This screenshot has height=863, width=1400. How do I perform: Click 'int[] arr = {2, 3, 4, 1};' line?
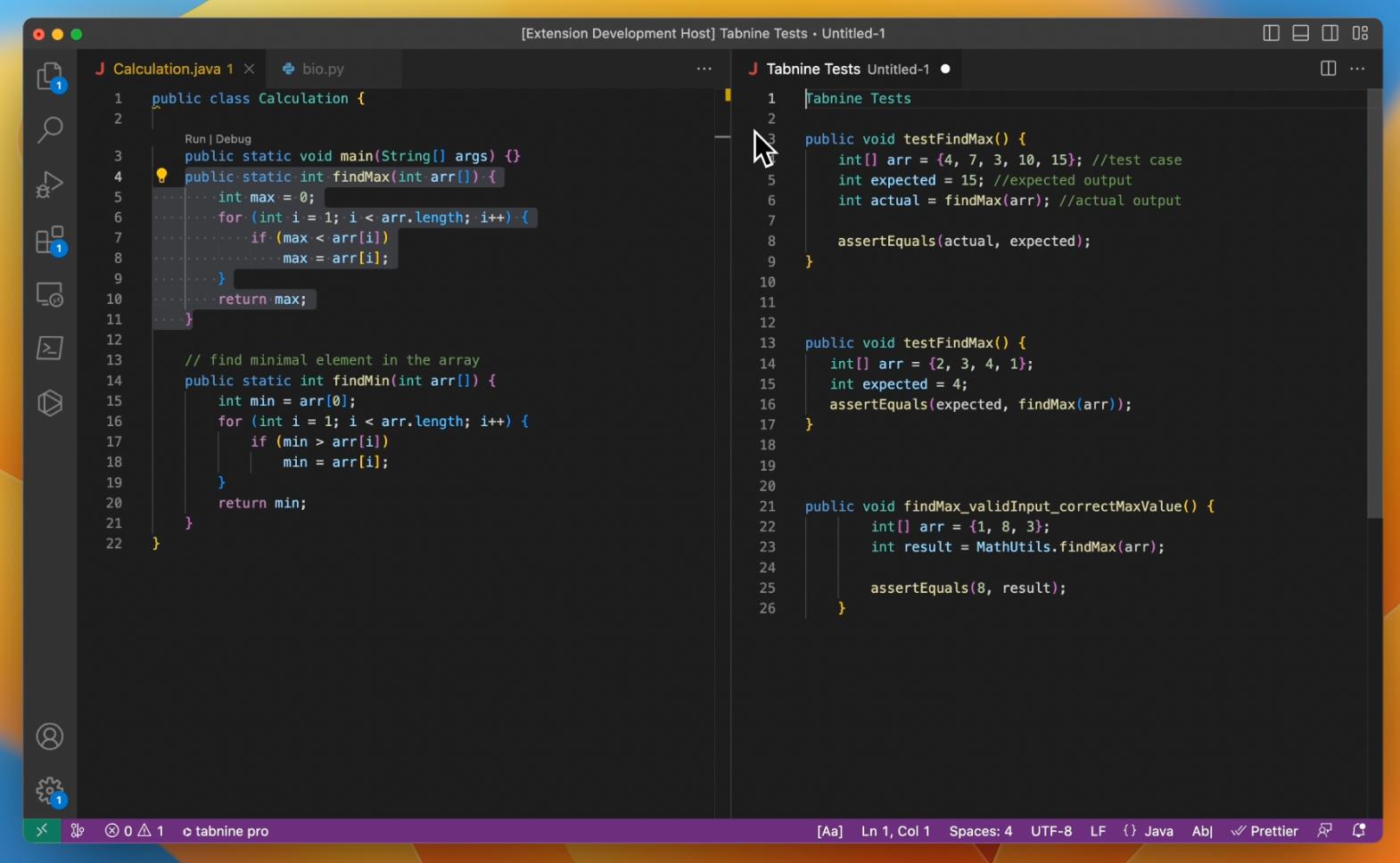(932, 364)
